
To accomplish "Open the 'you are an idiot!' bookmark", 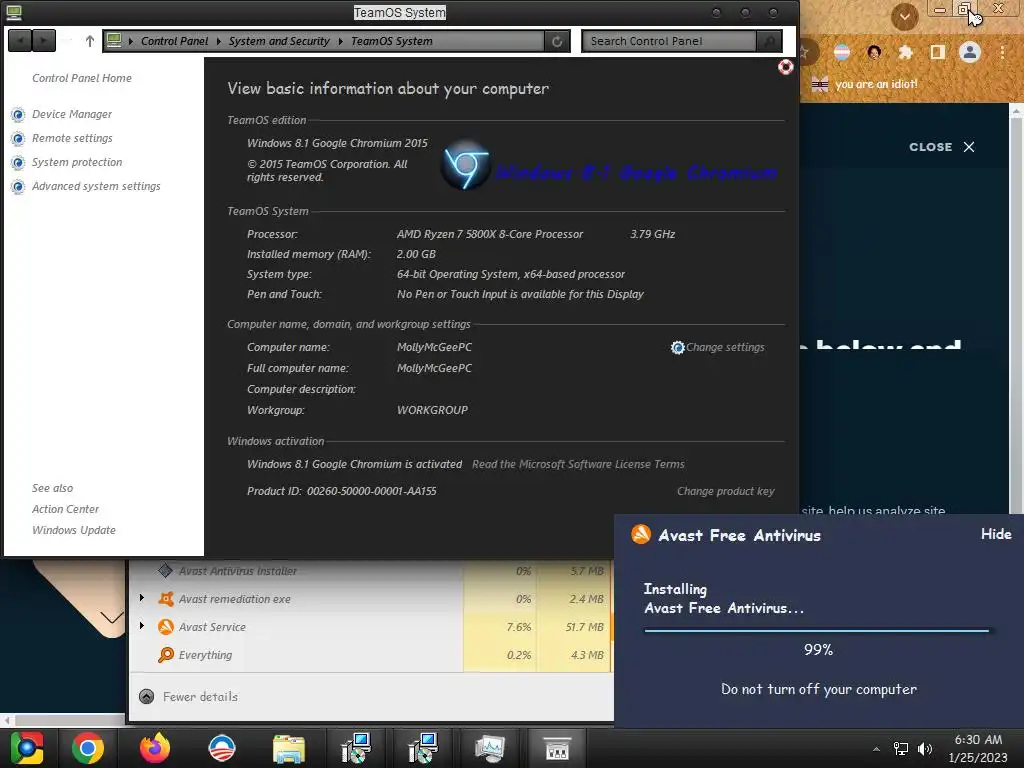I will click(x=864, y=84).
